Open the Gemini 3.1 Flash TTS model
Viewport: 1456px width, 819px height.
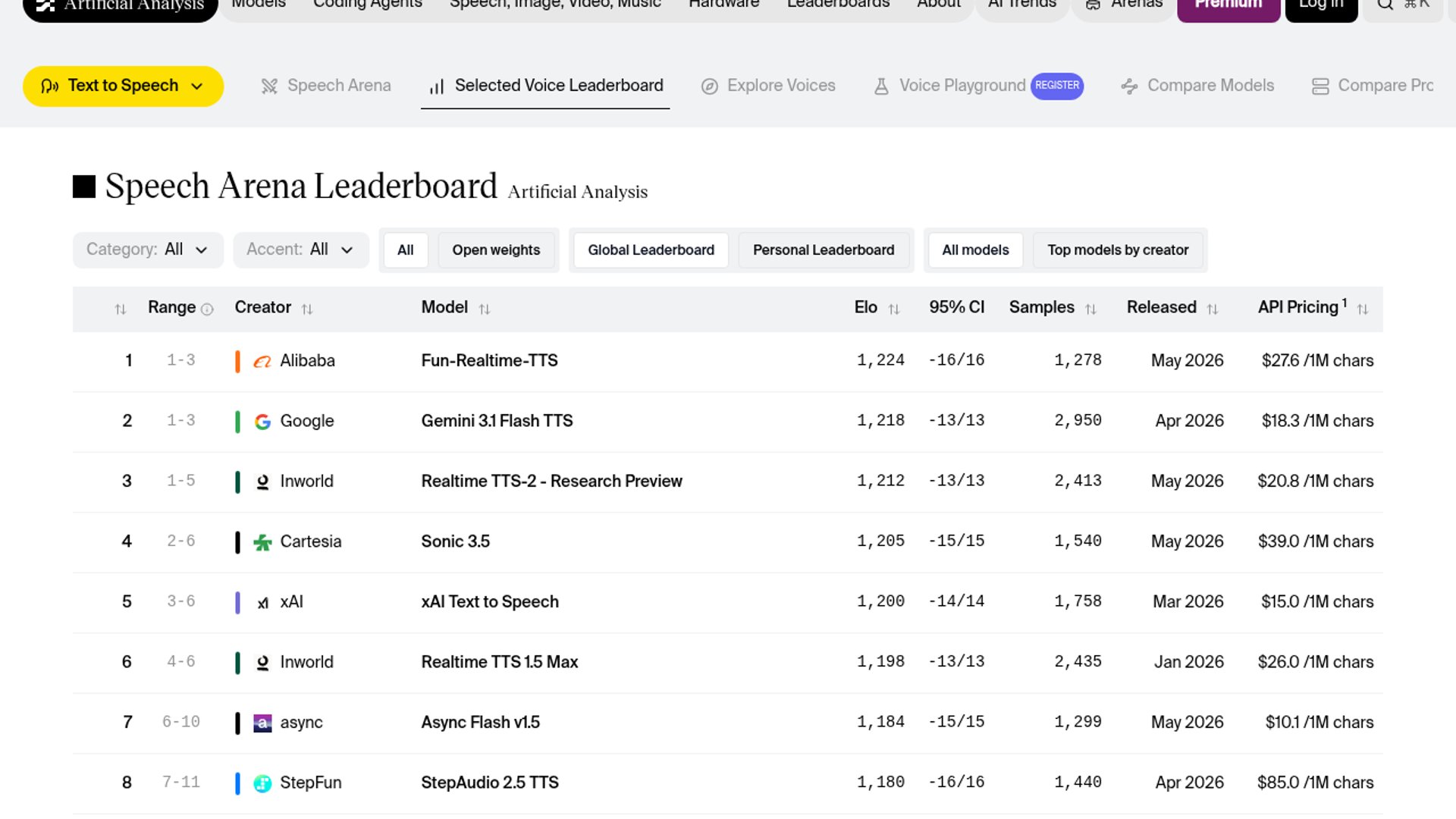pyautogui.click(x=497, y=421)
